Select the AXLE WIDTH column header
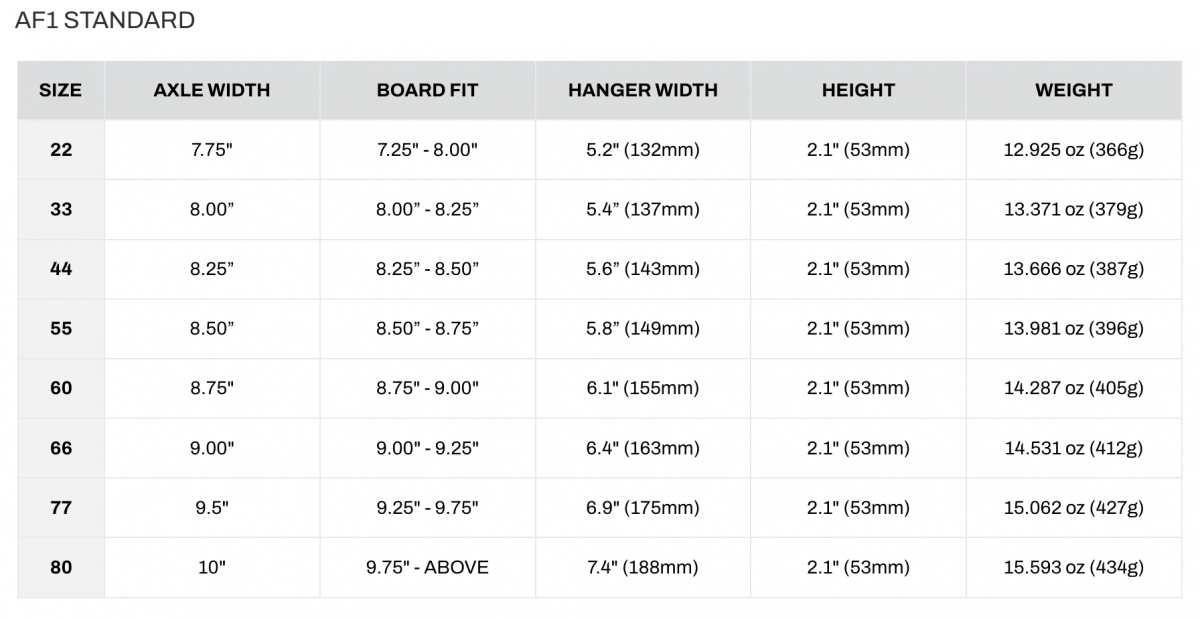This screenshot has width=1200, height=621. coord(212,90)
